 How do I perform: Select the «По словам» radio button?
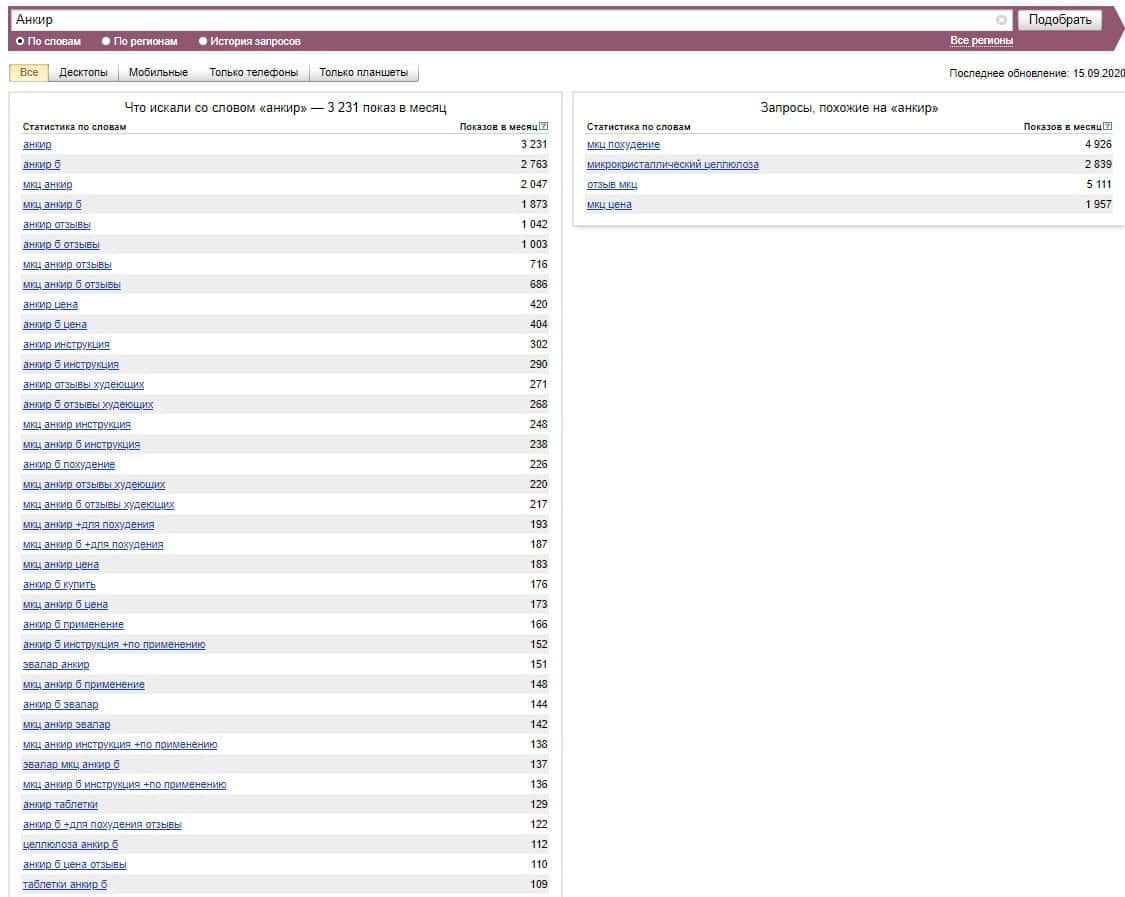[x=20, y=42]
